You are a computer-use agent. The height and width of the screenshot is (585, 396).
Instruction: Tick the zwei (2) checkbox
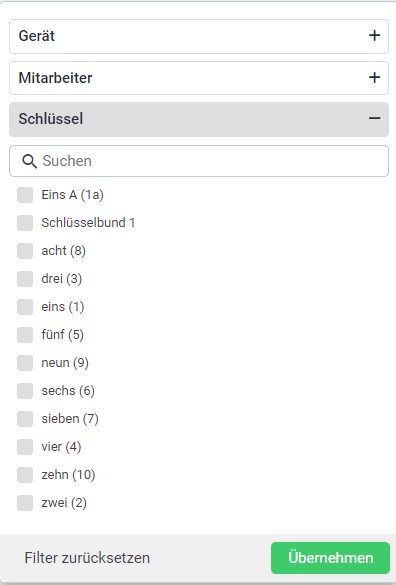25,503
